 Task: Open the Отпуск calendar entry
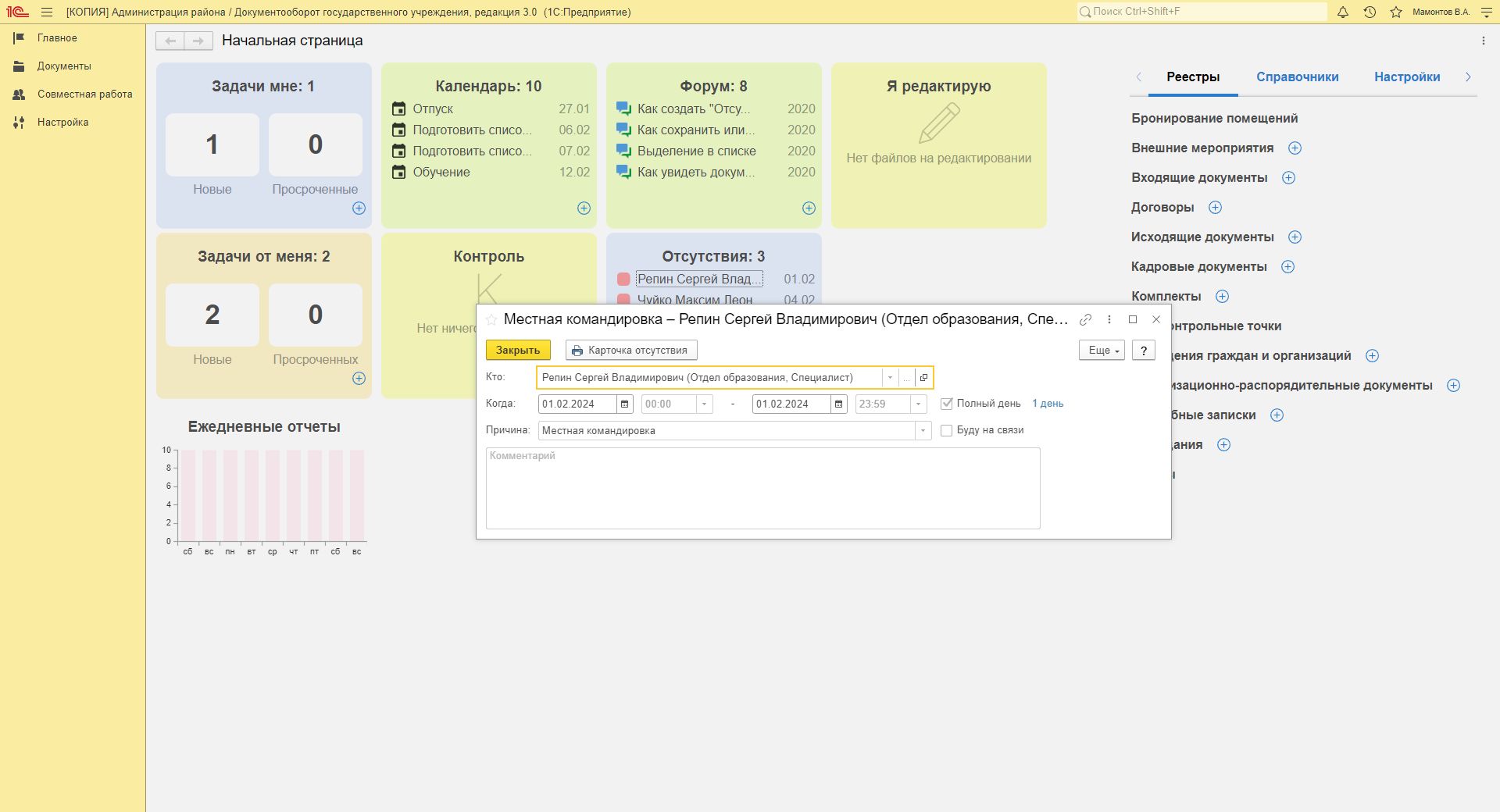coord(433,109)
